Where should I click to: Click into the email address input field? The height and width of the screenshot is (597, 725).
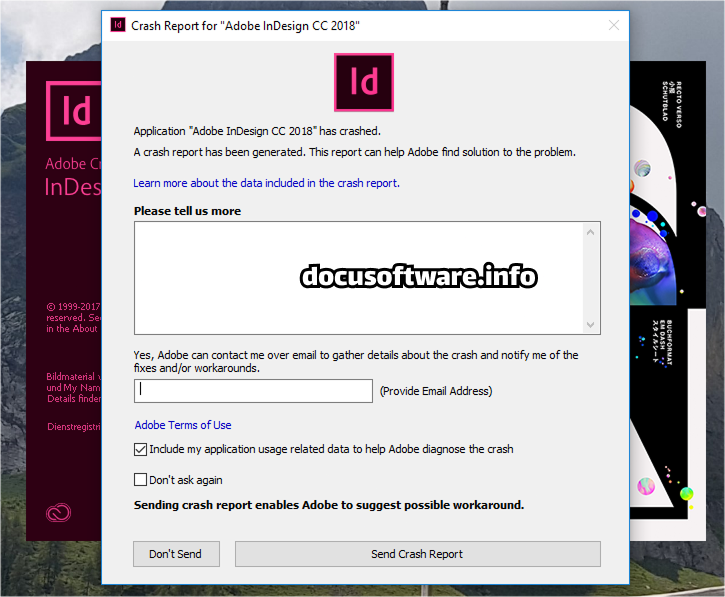[253, 391]
